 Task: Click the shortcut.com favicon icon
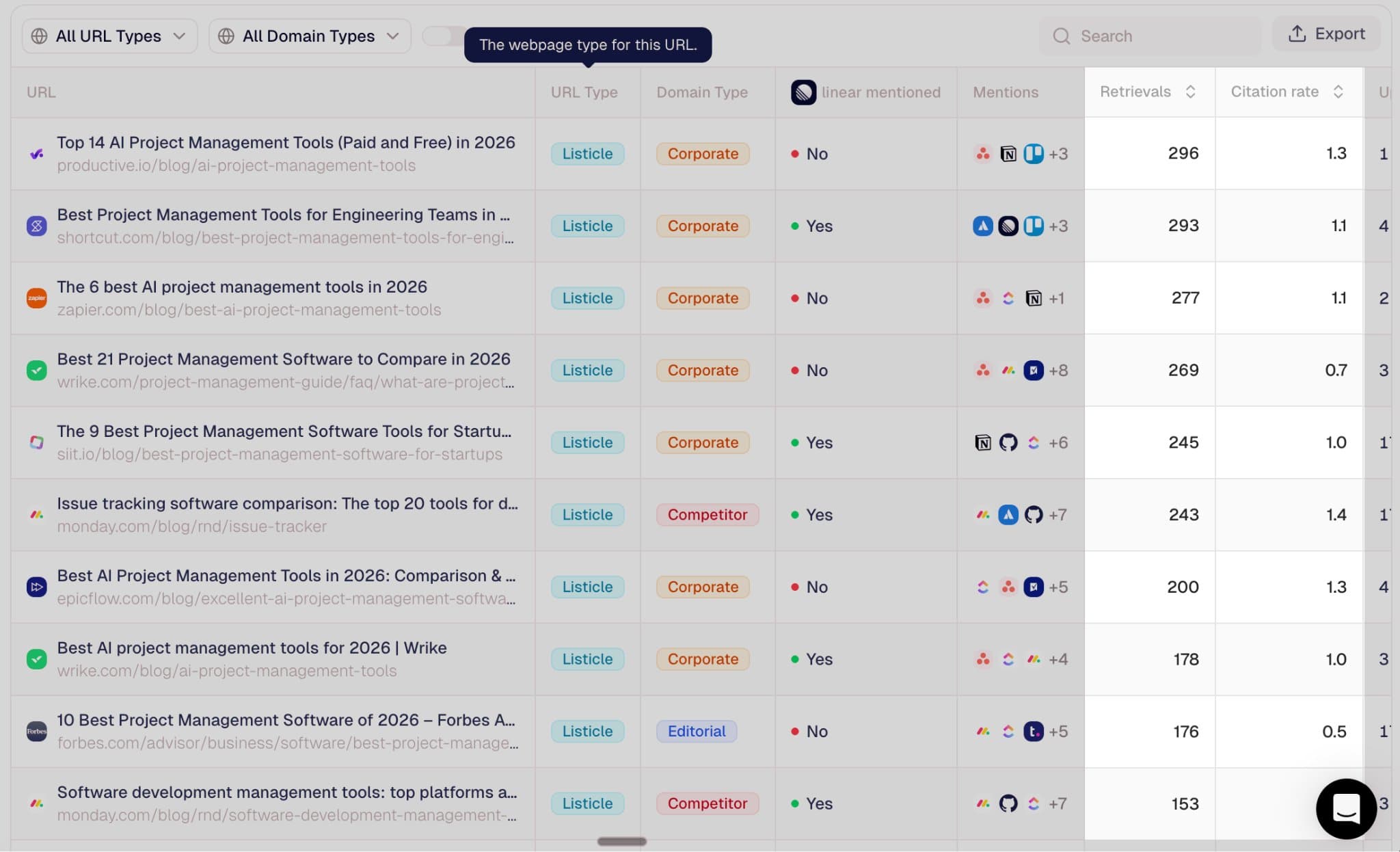[37, 226]
